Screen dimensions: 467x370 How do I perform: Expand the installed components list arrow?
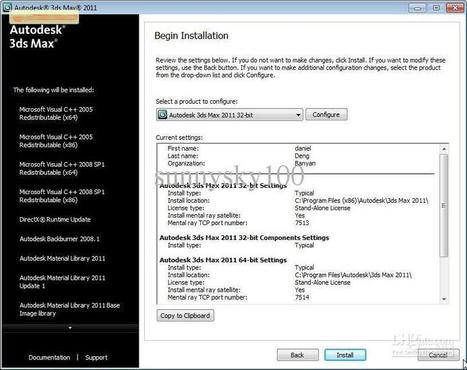click(x=70, y=328)
